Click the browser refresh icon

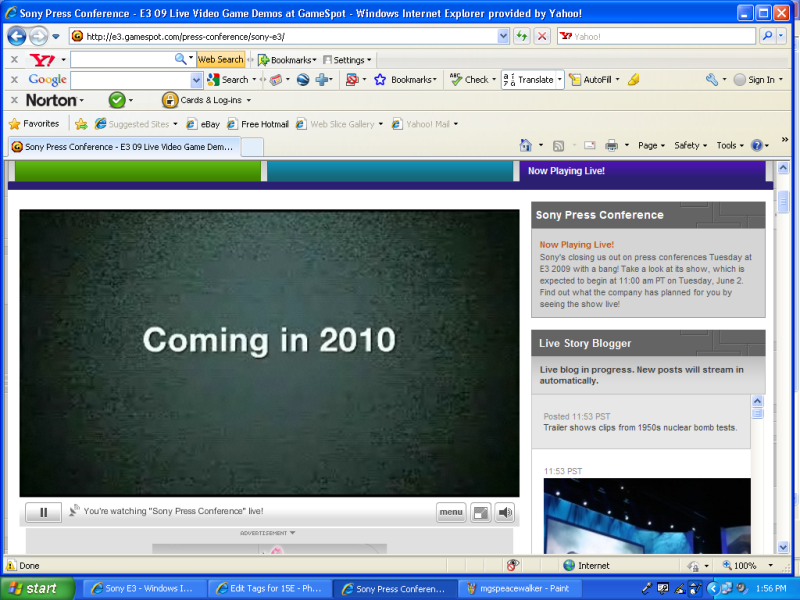pyautogui.click(x=522, y=36)
